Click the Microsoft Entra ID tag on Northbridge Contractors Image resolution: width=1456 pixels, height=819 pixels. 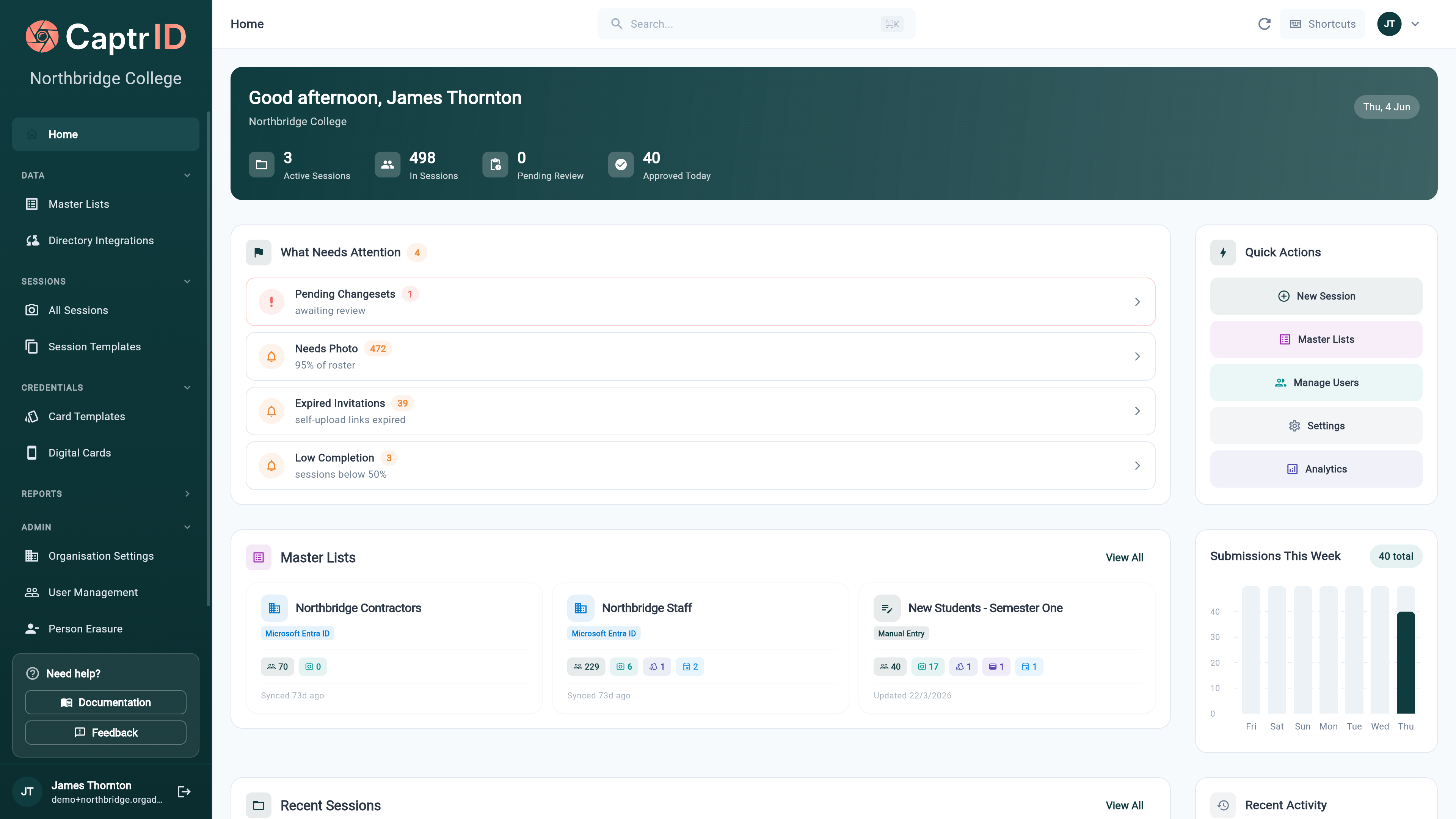click(297, 634)
